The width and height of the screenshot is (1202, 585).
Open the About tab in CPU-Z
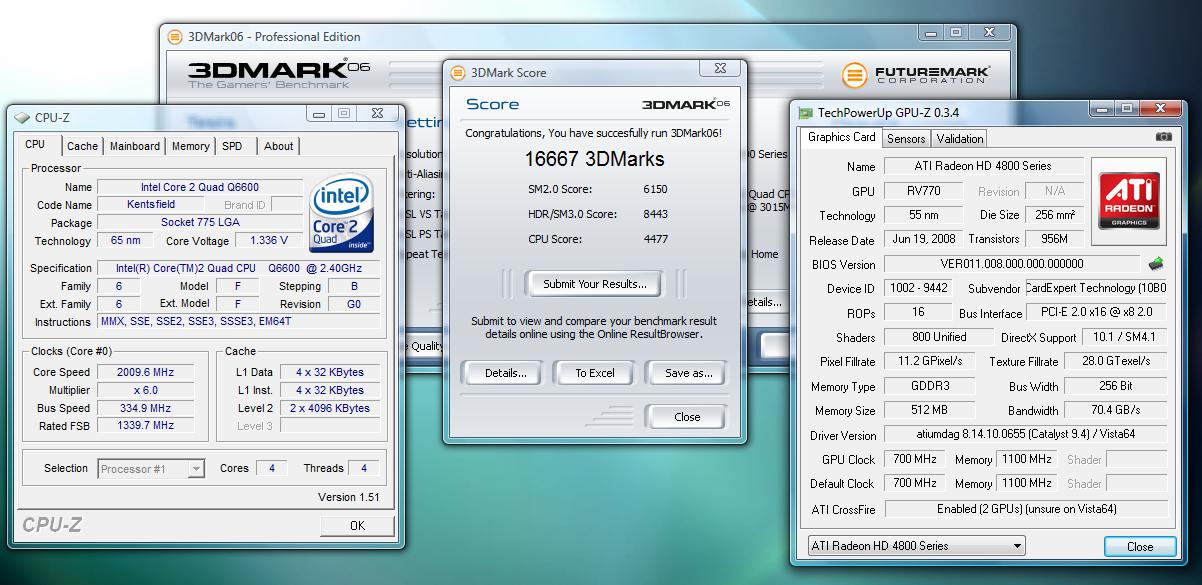coord(278,146)
